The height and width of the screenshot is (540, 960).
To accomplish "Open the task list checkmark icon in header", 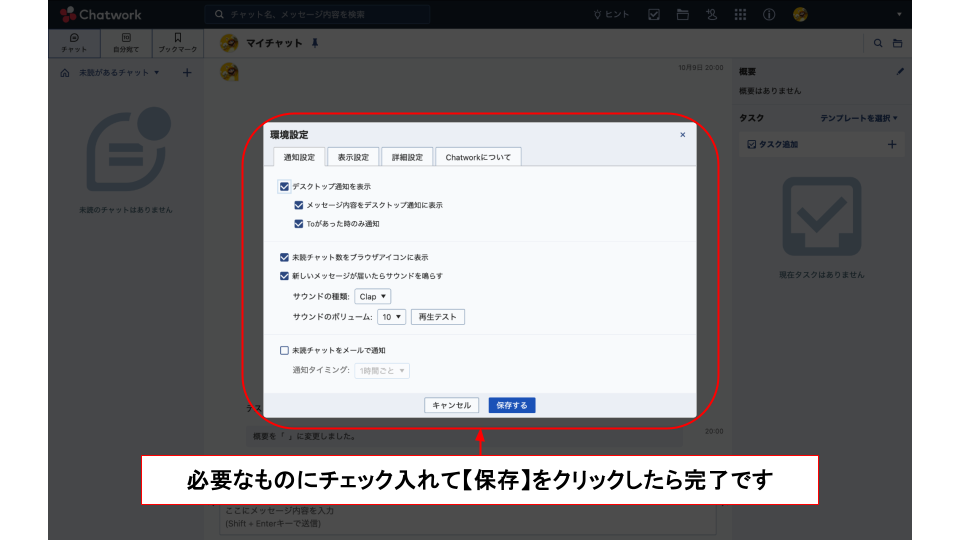I will pos(654,15).
